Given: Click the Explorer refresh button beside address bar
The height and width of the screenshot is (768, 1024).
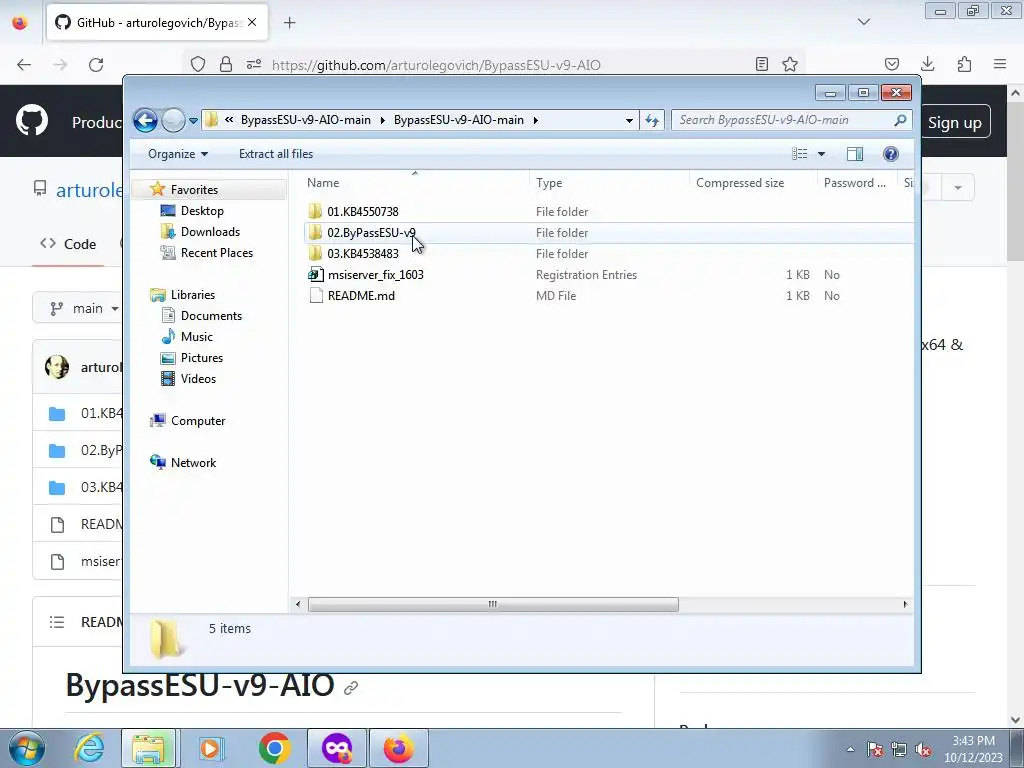Looking at the screenshot, I should pyautogui.click(x=652, y=120).
